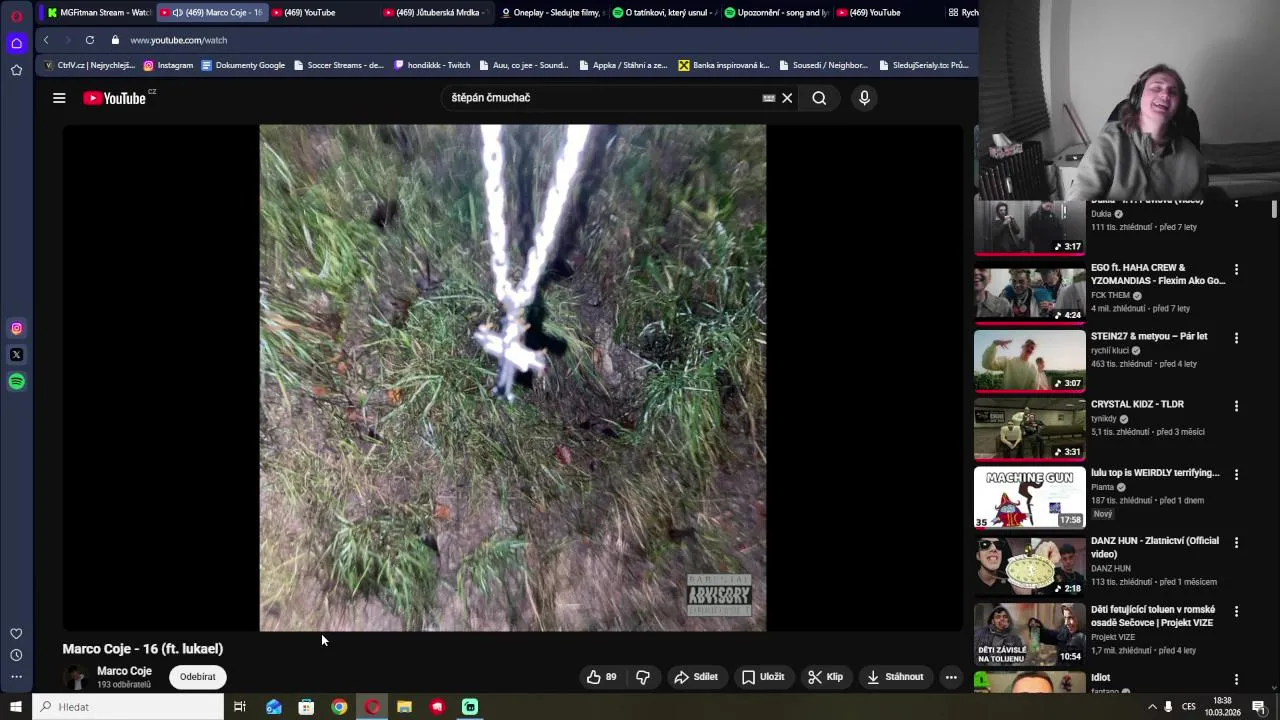Open DANZ HUN - Zlatnictví video title
The height and width of the screenshot is (720, 1280).
click(1154, 547)
